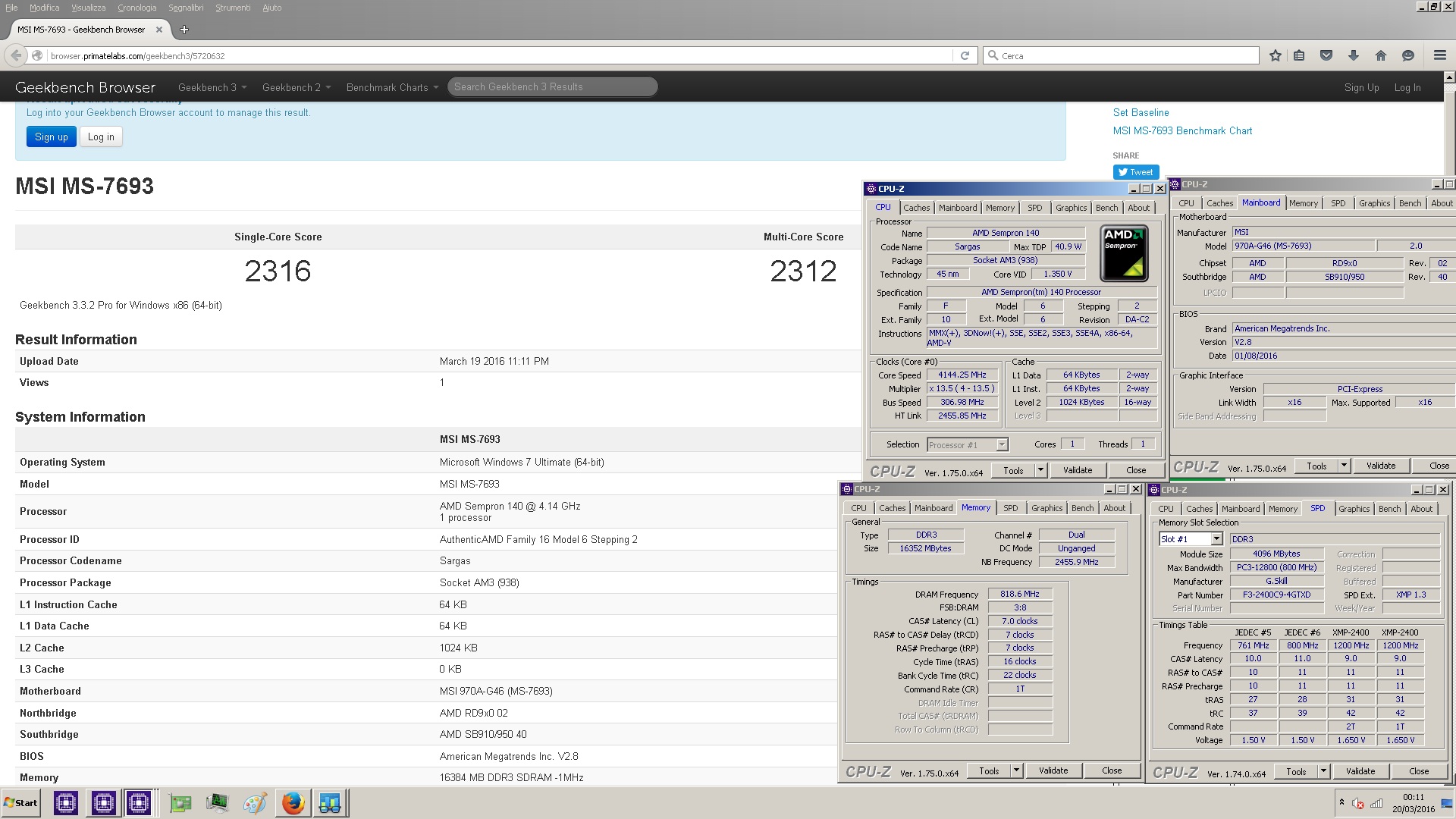
Task: Click the page scrollbar up arrow
Action: [1449, 77]
